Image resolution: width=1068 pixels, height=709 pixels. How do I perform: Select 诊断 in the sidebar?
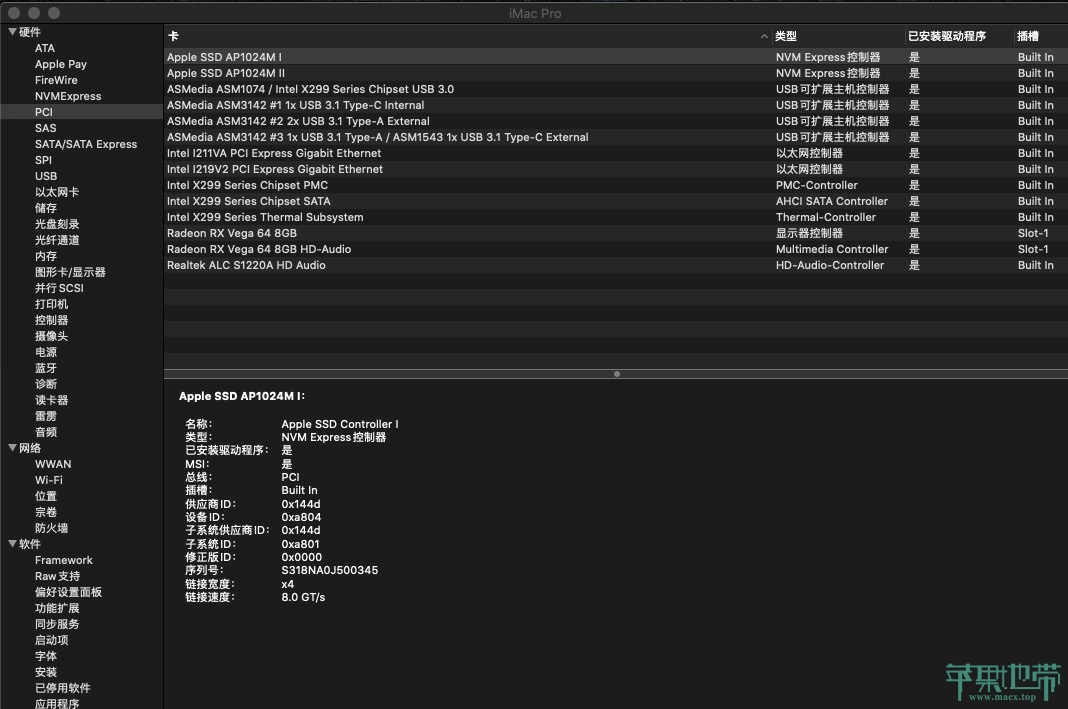point(46,384)
